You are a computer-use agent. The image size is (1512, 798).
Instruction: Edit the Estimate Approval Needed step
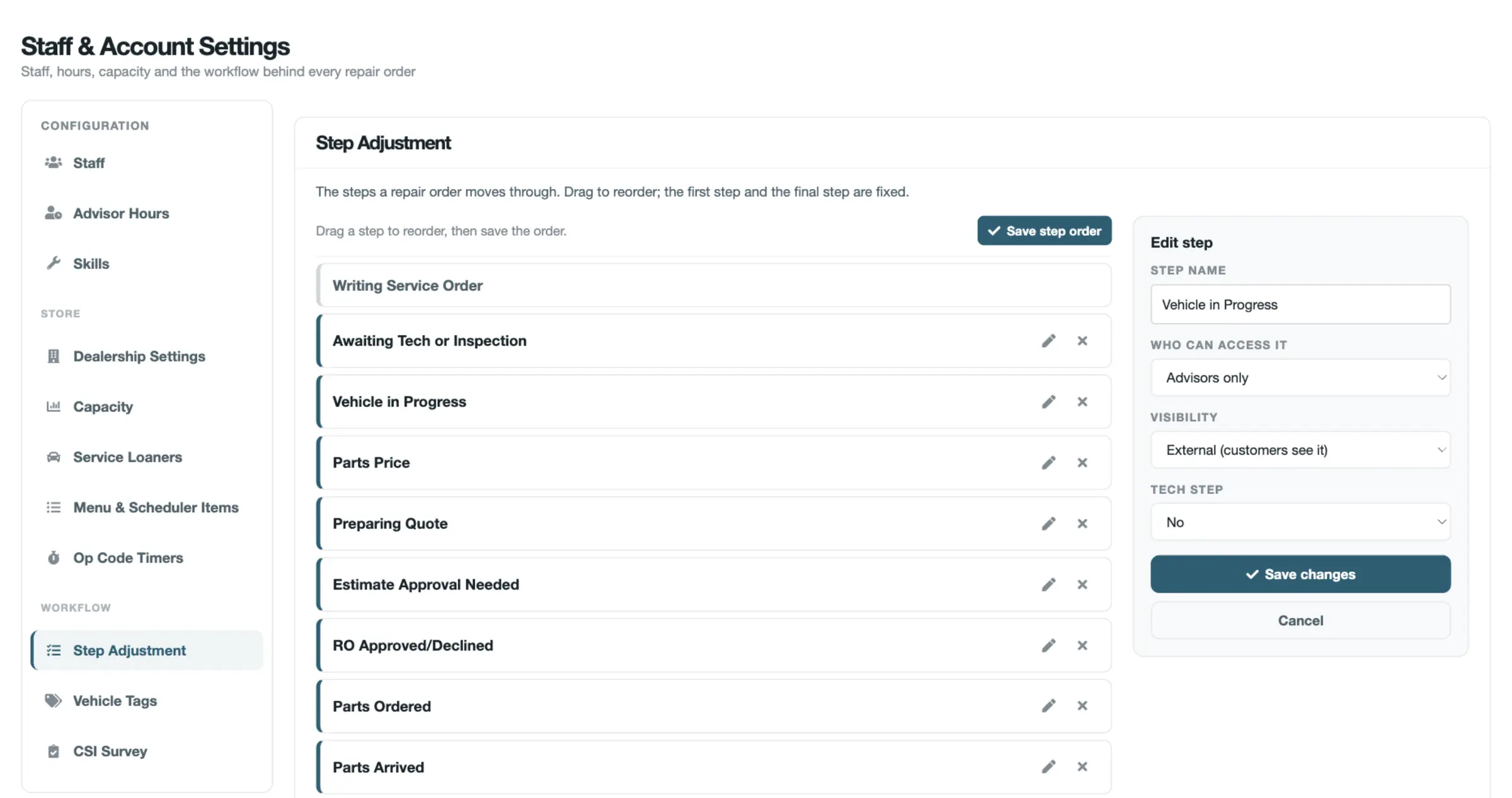tap(1048, 584)
